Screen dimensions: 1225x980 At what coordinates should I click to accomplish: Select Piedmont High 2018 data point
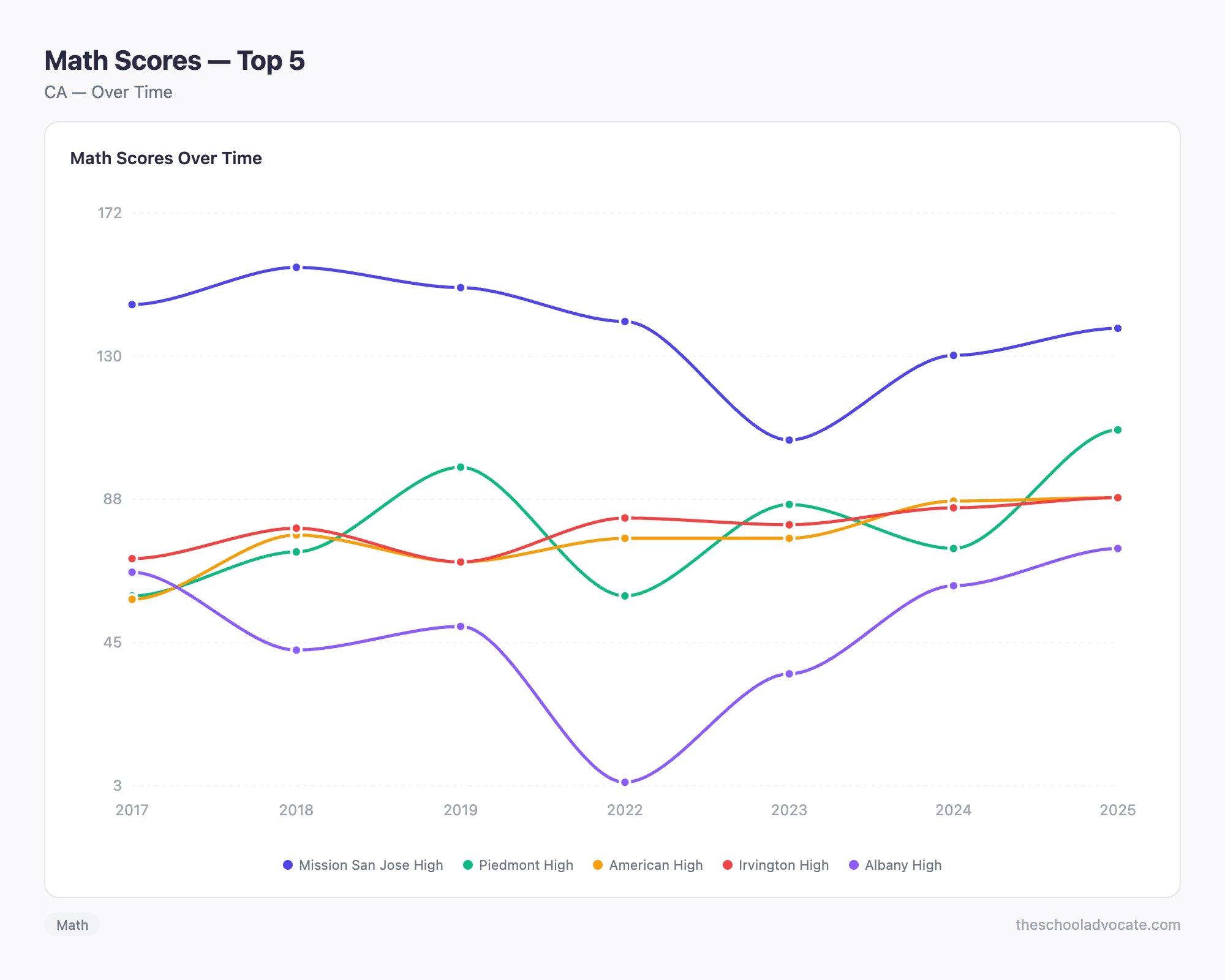pos(296,552)
